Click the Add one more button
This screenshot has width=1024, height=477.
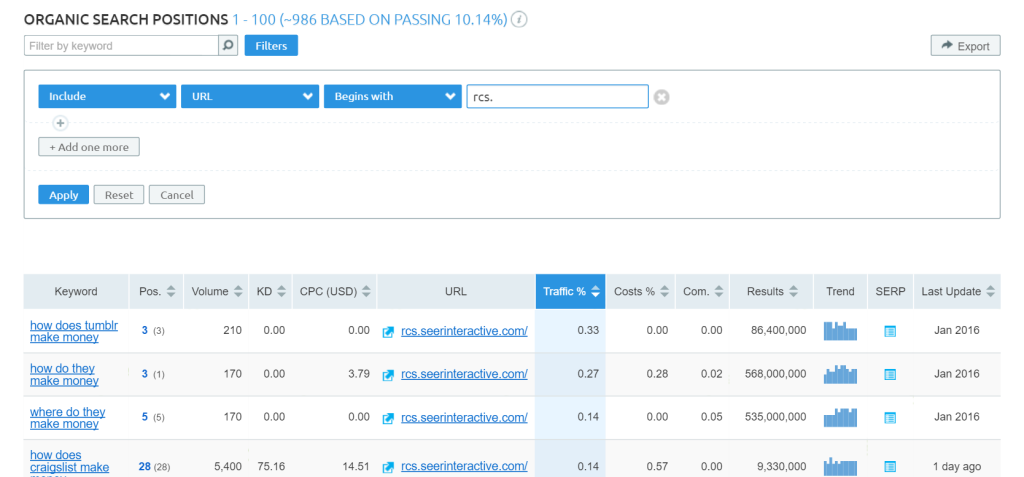tap(89, 147)
